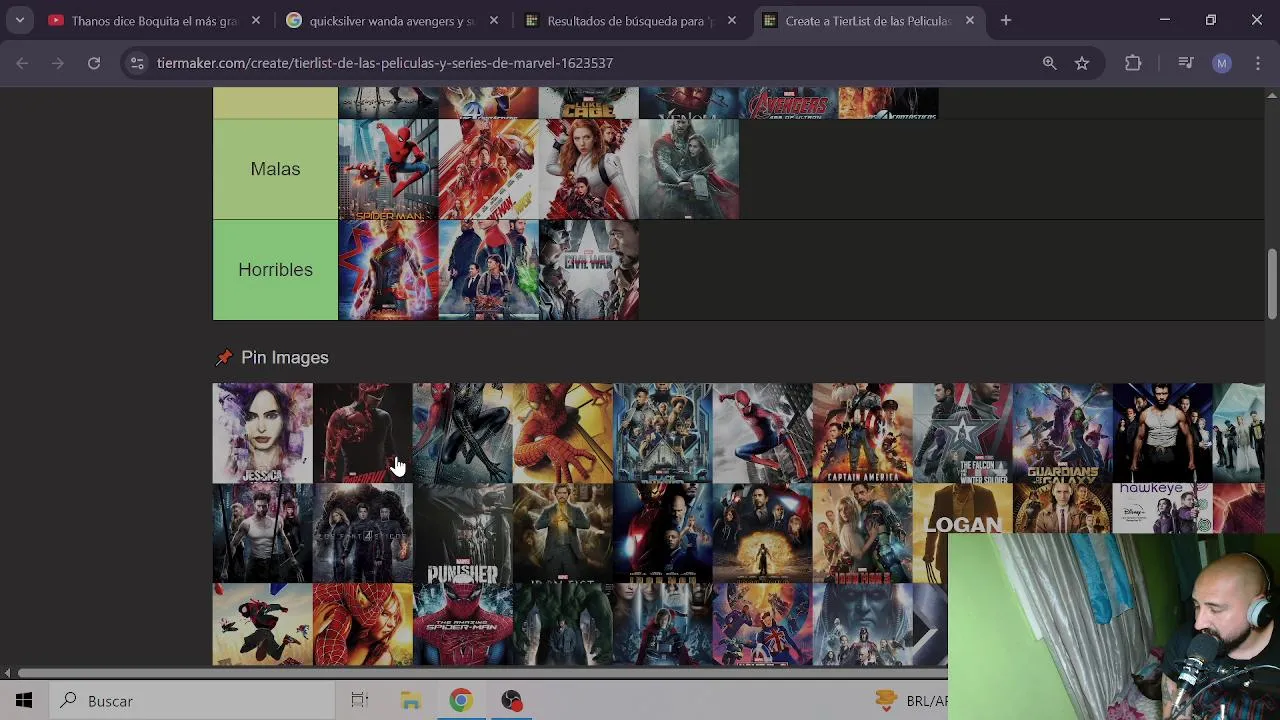Pick the Black Panther poster

coord(662,433)
